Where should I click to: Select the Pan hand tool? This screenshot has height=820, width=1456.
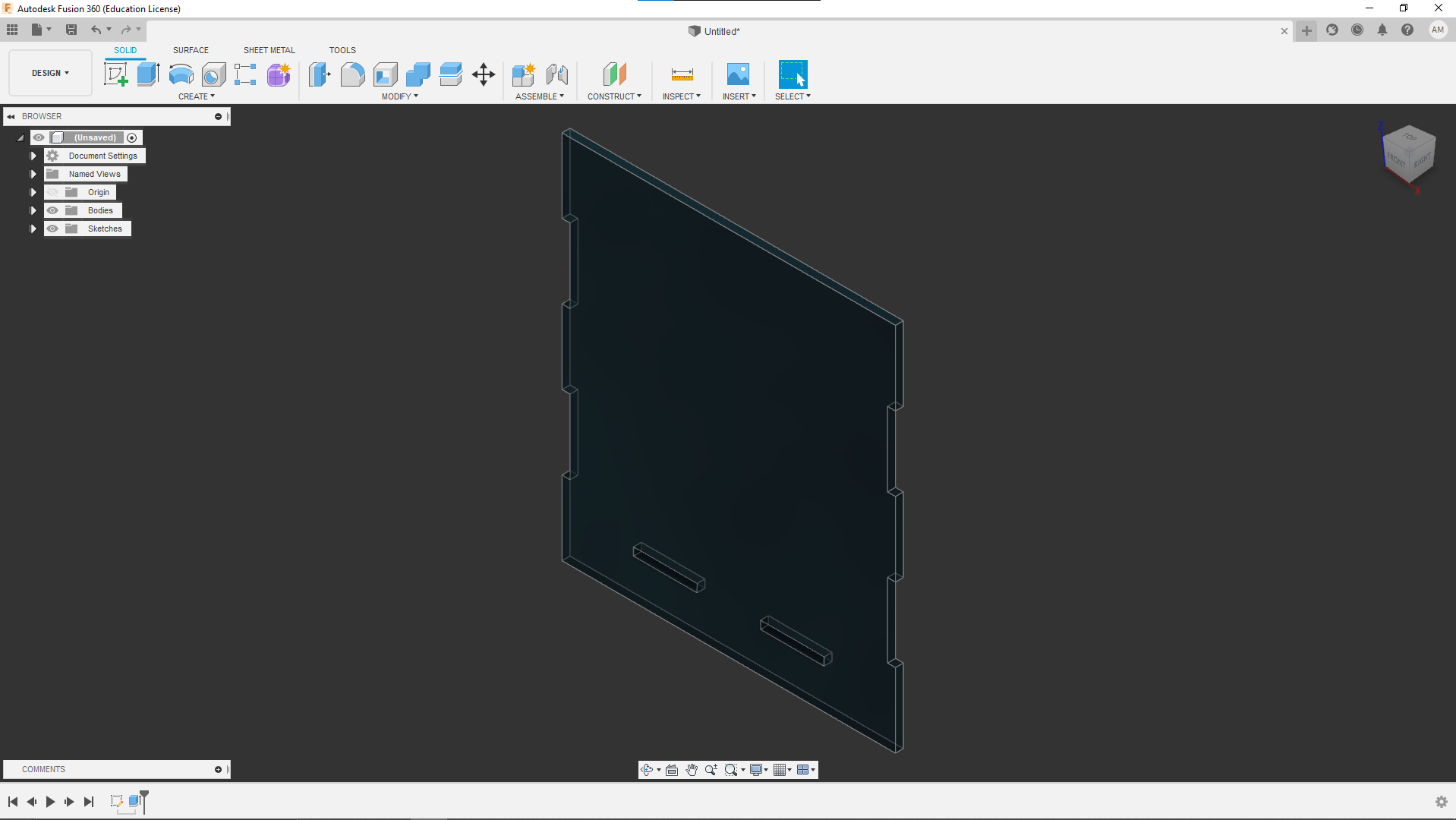[692, 770]
